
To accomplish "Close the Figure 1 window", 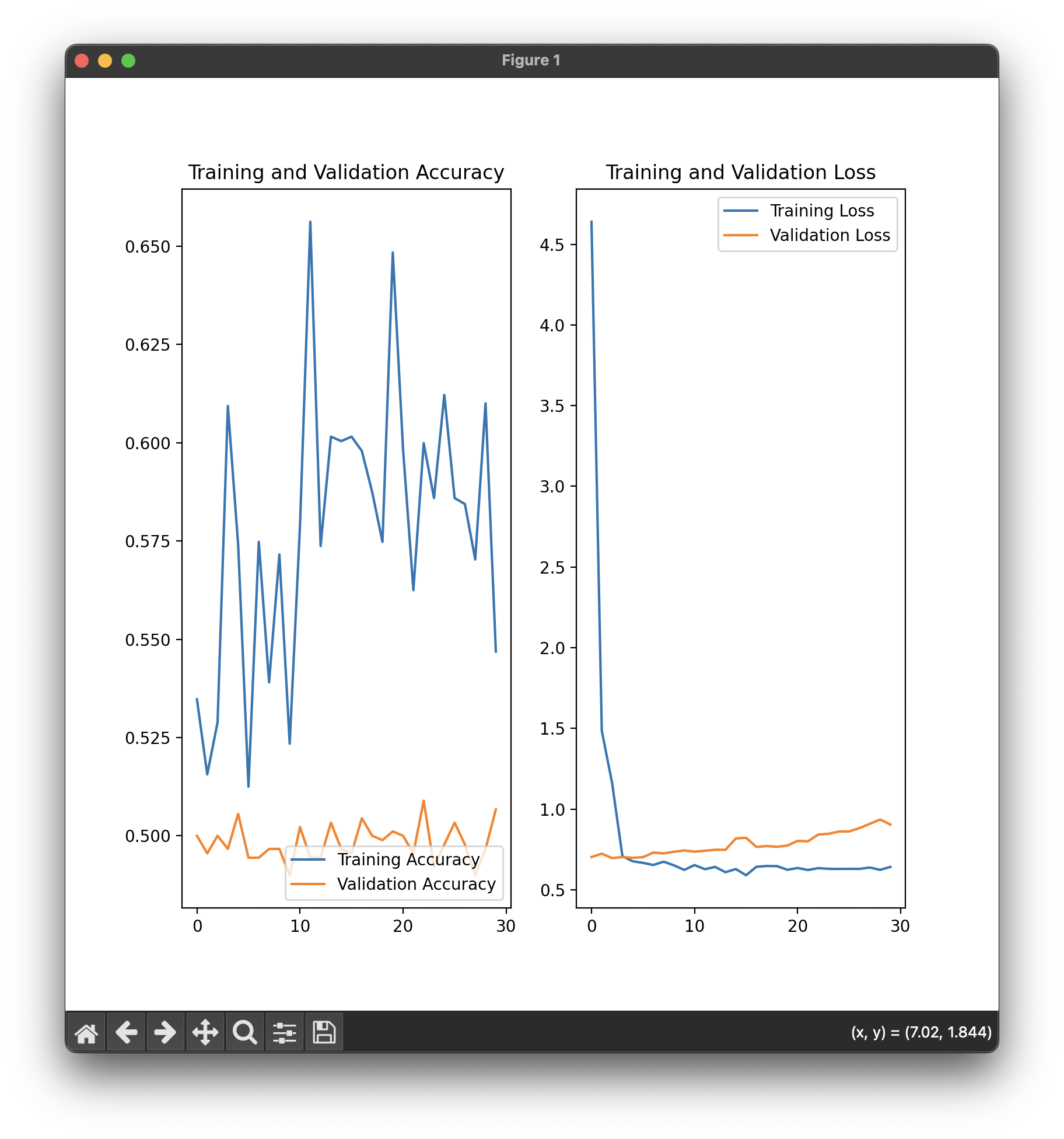I will click(82, 61).
